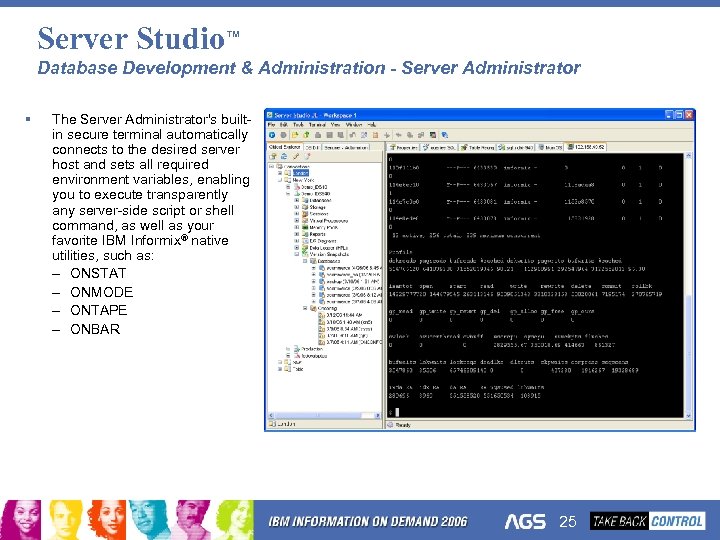This screenshot has height=540, width=720.
Task: Expand the Demo_IDS10 server node
Action: [x=288, y=187]
